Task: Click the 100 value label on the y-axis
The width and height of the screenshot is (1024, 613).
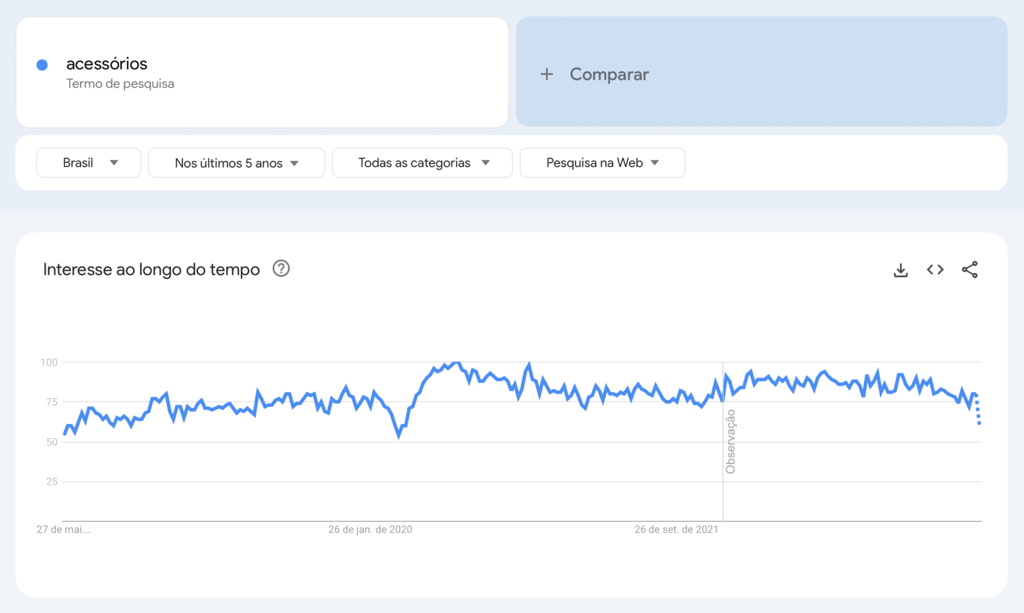Action: coord(52,362)
